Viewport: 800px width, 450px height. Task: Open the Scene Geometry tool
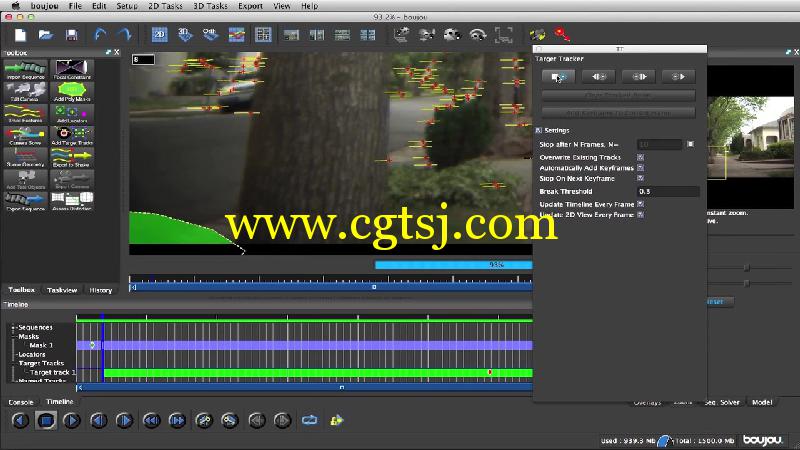(x=26, y=158)
